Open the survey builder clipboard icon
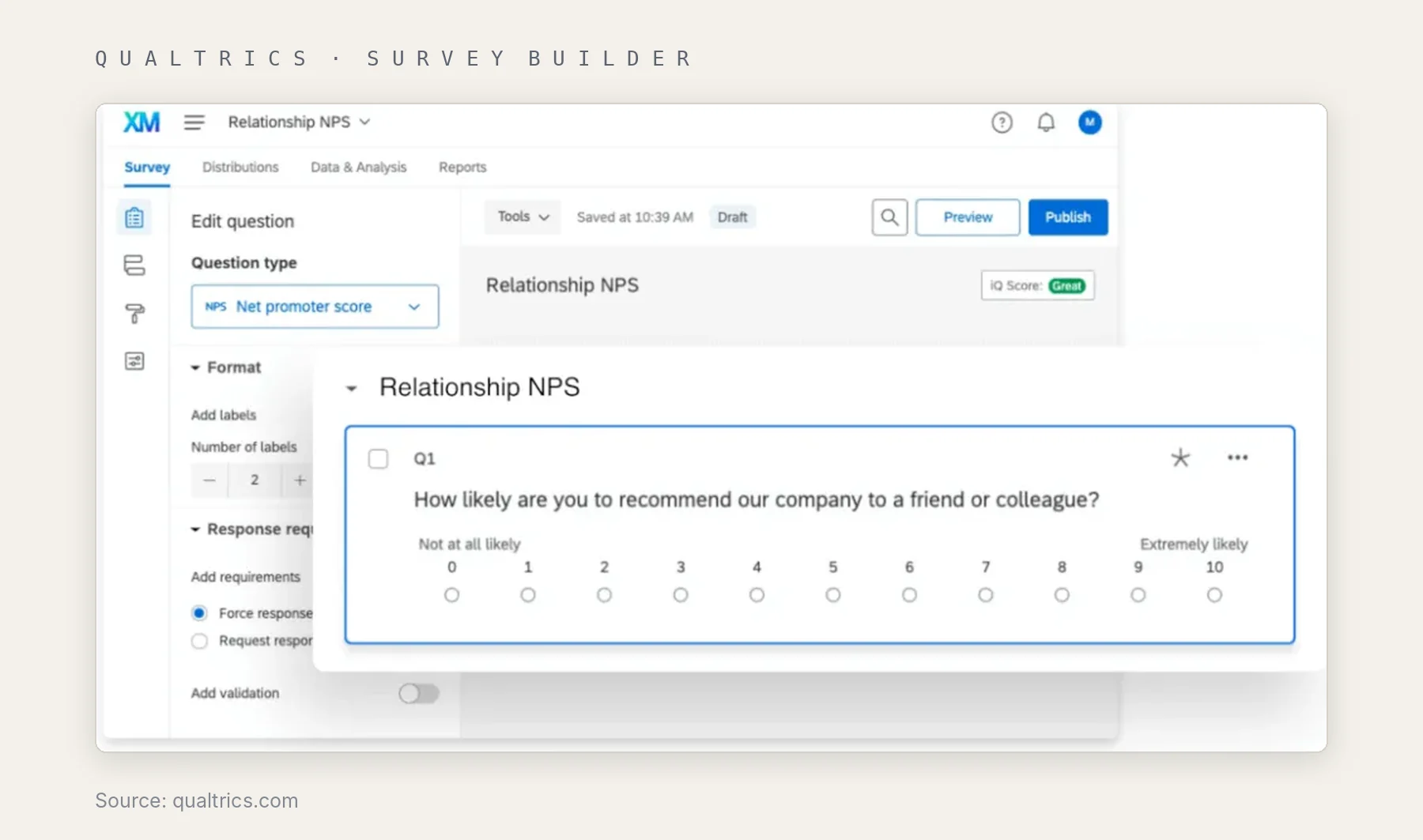The height and width of the screenshot is (840, 1423). click(x=134, y=217)
